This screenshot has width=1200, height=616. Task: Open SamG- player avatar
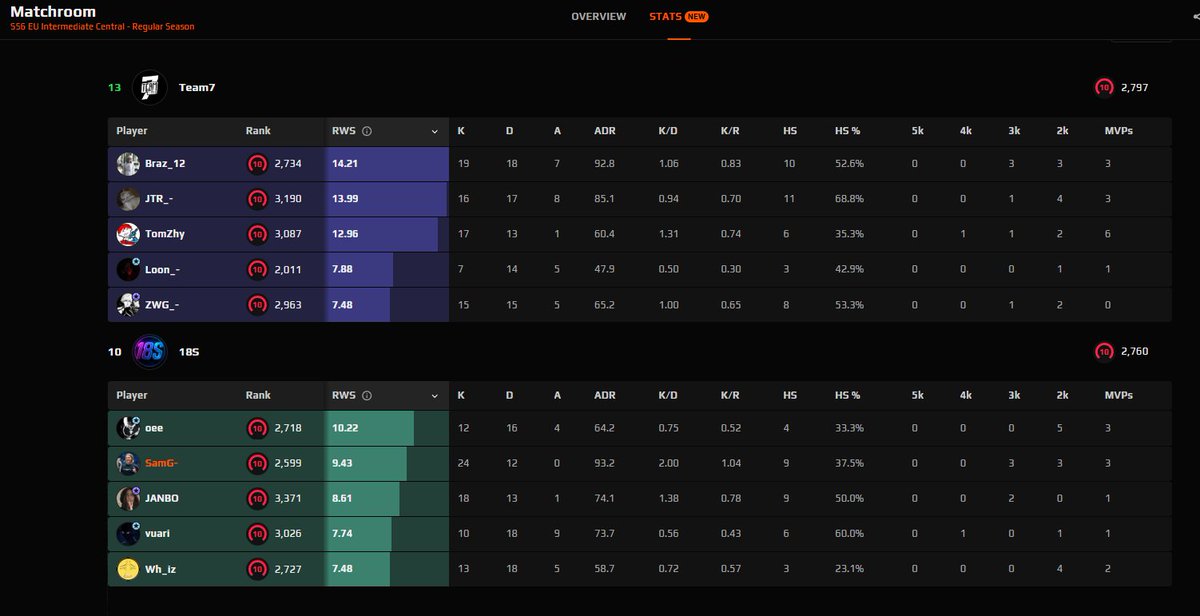tap(128, 463)
